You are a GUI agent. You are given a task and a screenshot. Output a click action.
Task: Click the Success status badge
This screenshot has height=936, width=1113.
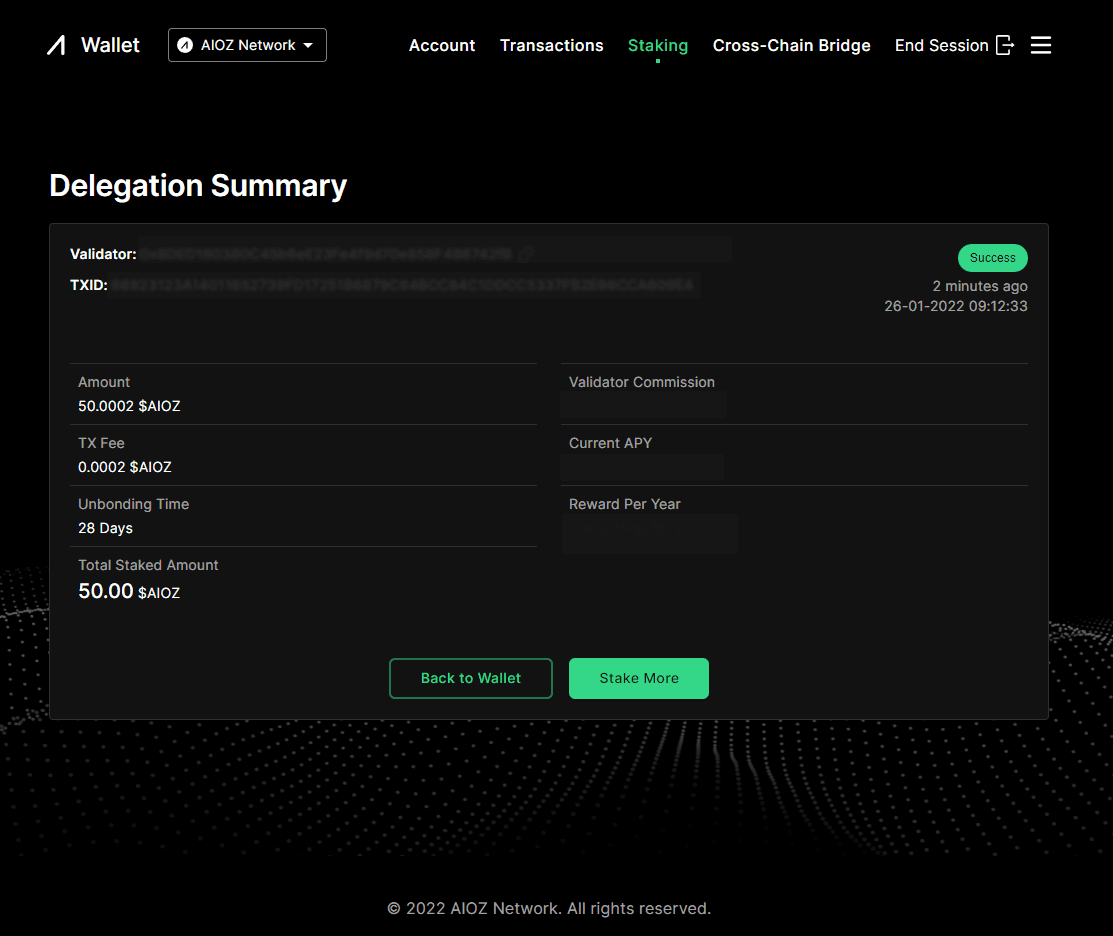coord(992,258)
